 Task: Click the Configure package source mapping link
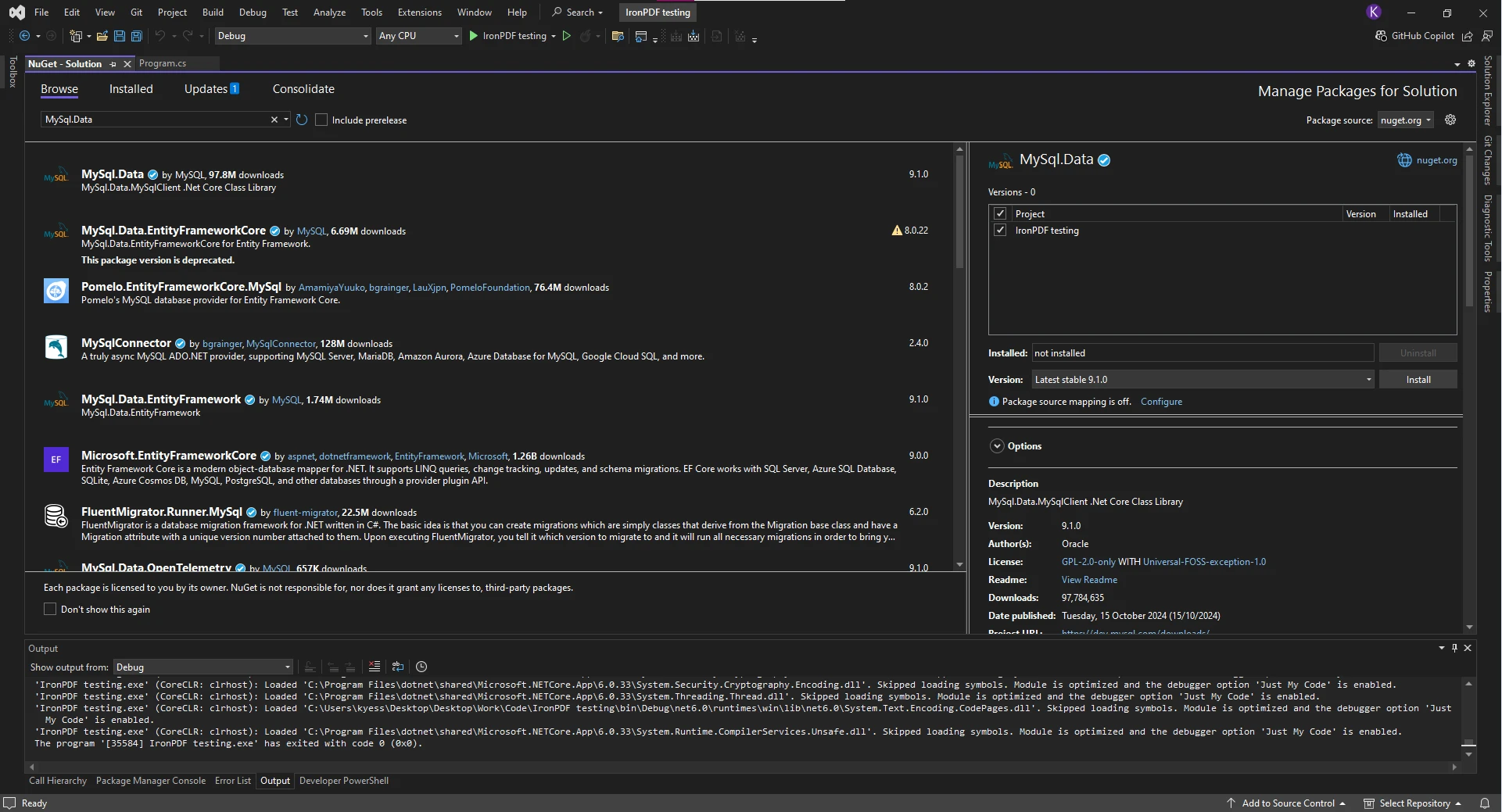[x=1161, y=402]
